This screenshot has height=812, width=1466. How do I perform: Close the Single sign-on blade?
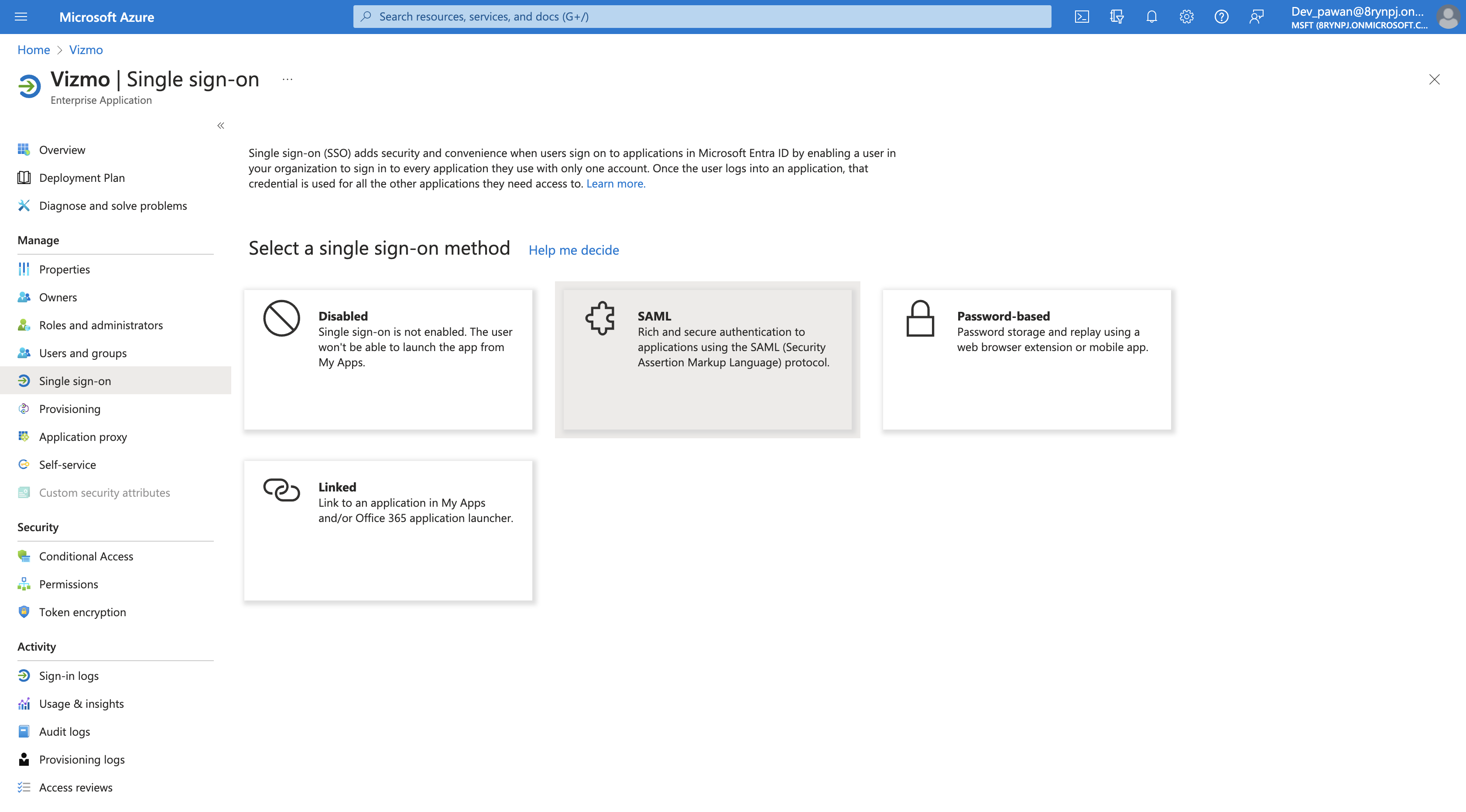(x=1434, y=80)
